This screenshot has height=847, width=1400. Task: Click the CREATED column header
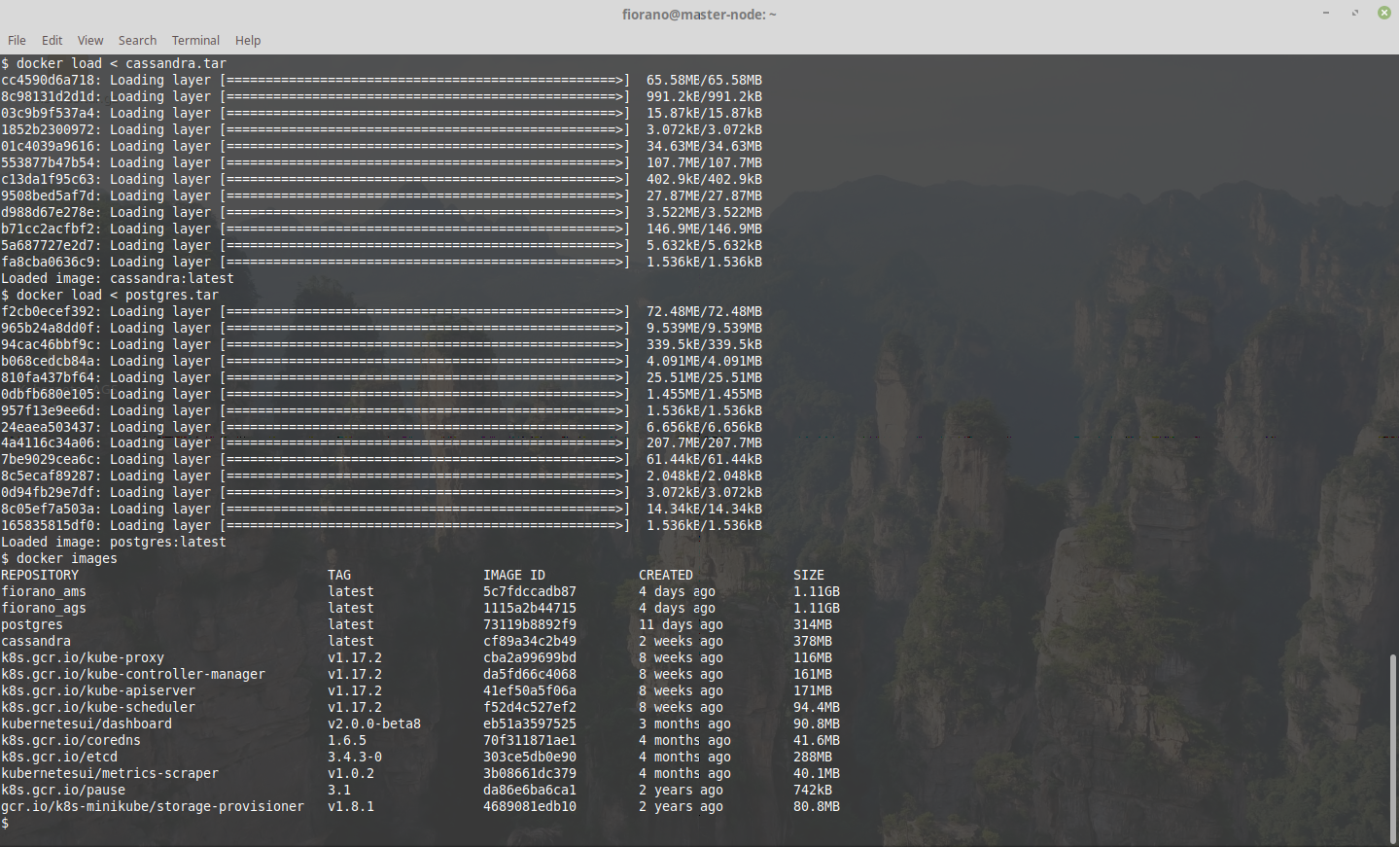[x=666, y=575]
